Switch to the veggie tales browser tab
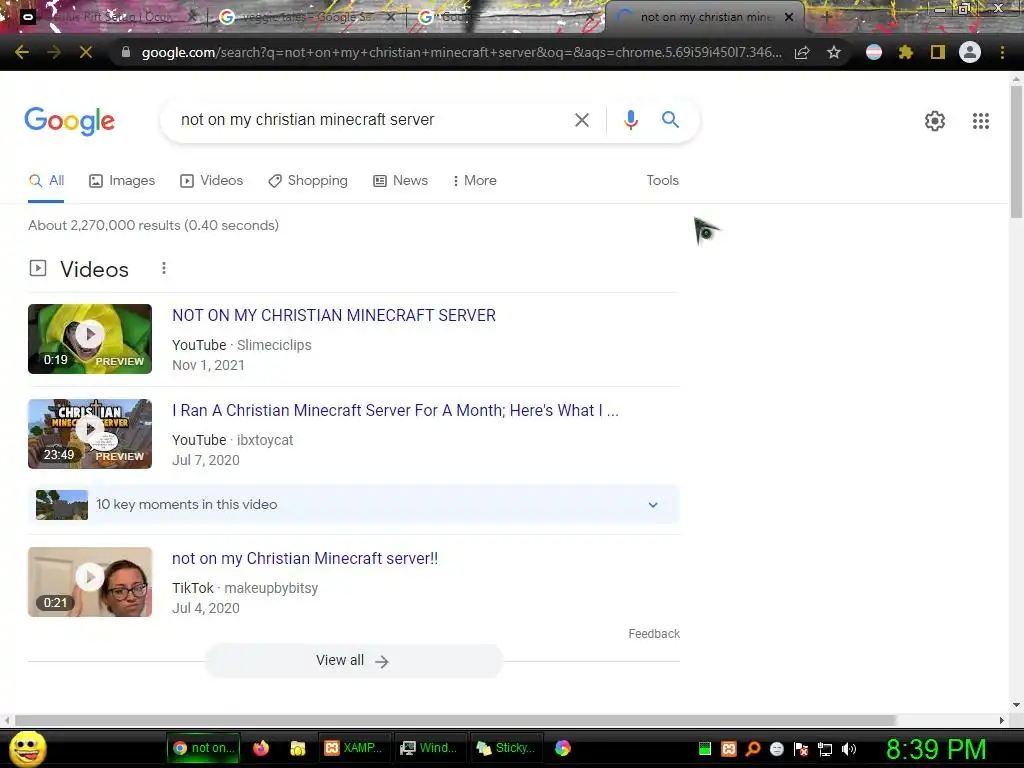 [307, 17]
